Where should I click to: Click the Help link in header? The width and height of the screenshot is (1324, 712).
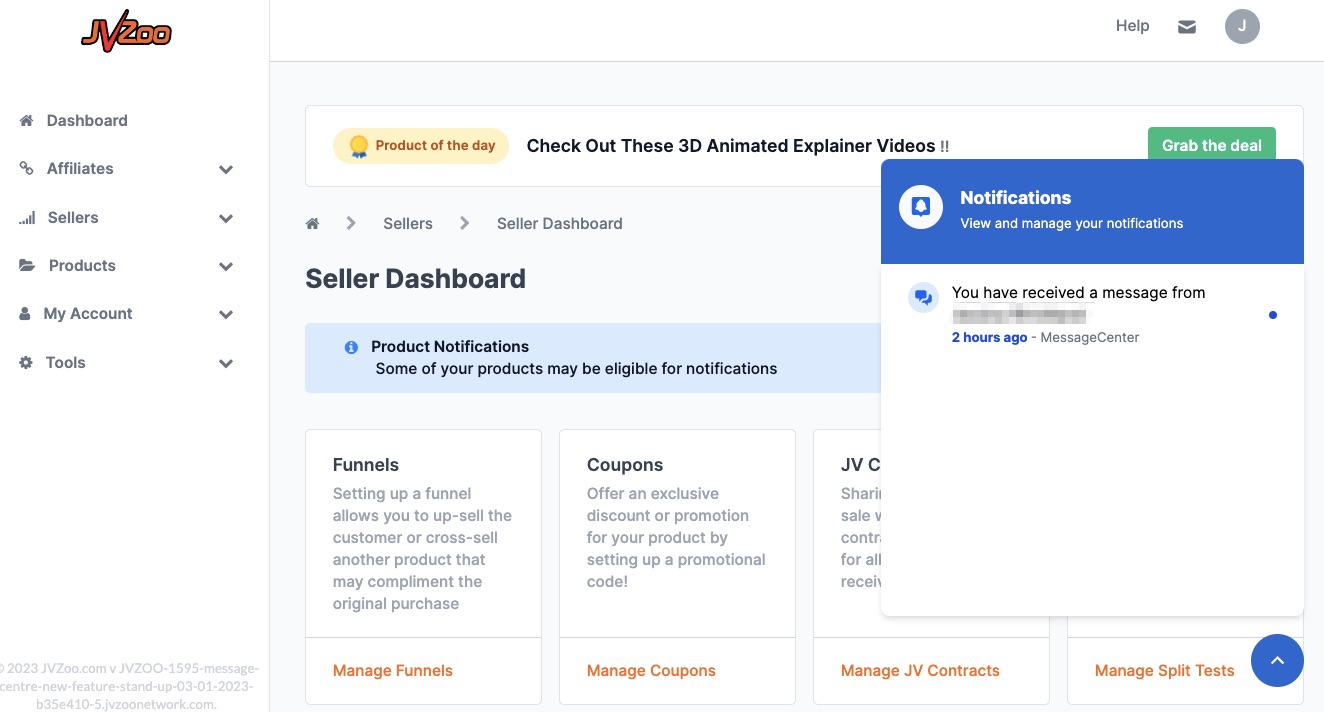(x=1132, y=26)
